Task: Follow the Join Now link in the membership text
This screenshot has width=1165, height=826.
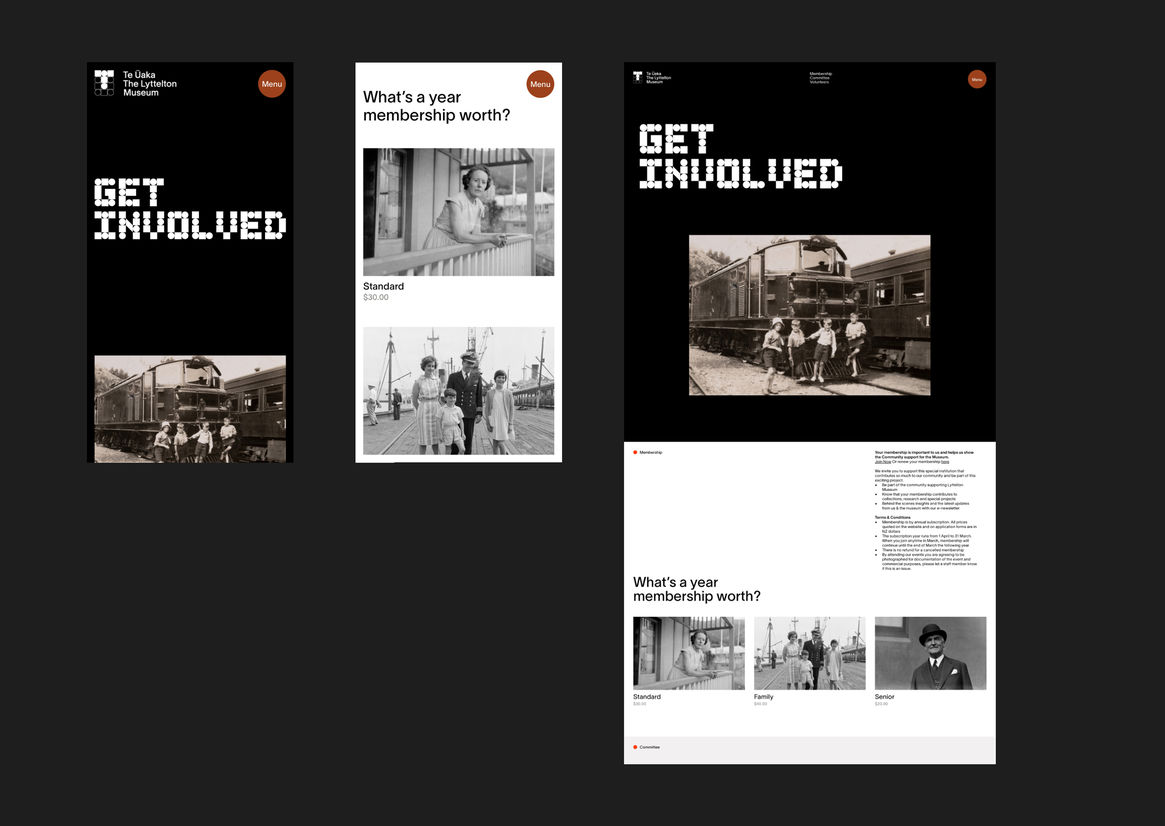Action: pos(882,462)
